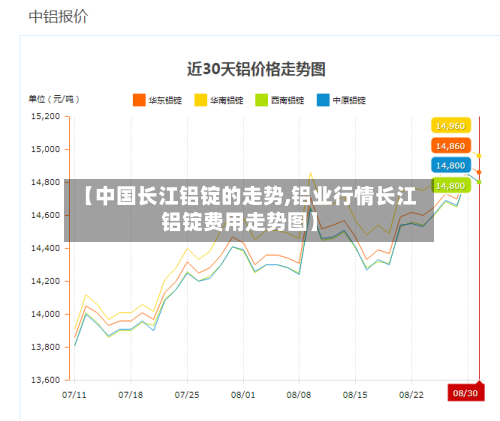This screenshot has height=421, width=500.
Task: Click the 14,800 y-axis label
Action: 46,182
